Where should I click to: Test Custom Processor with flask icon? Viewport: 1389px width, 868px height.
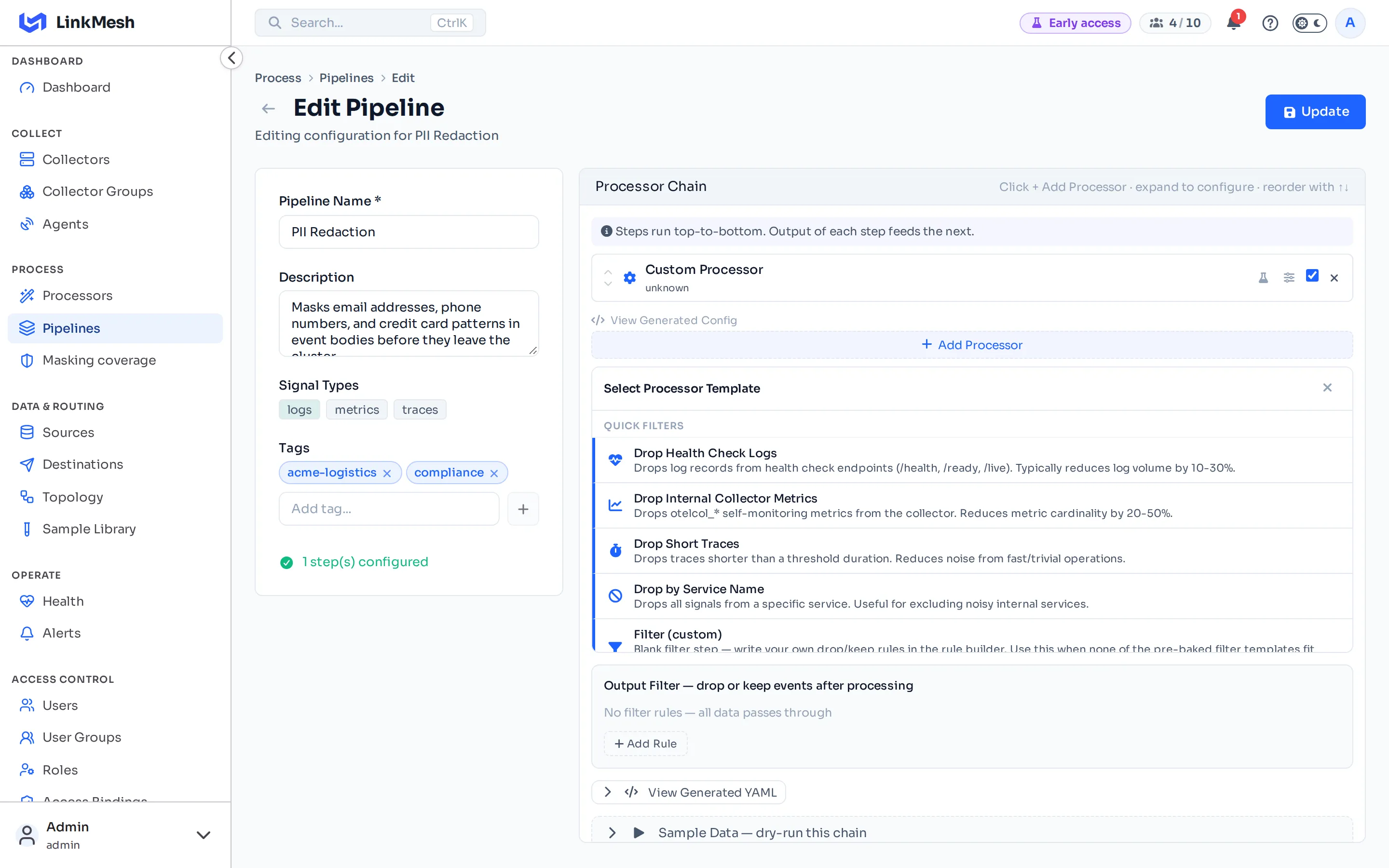[x=1263, y=278]
